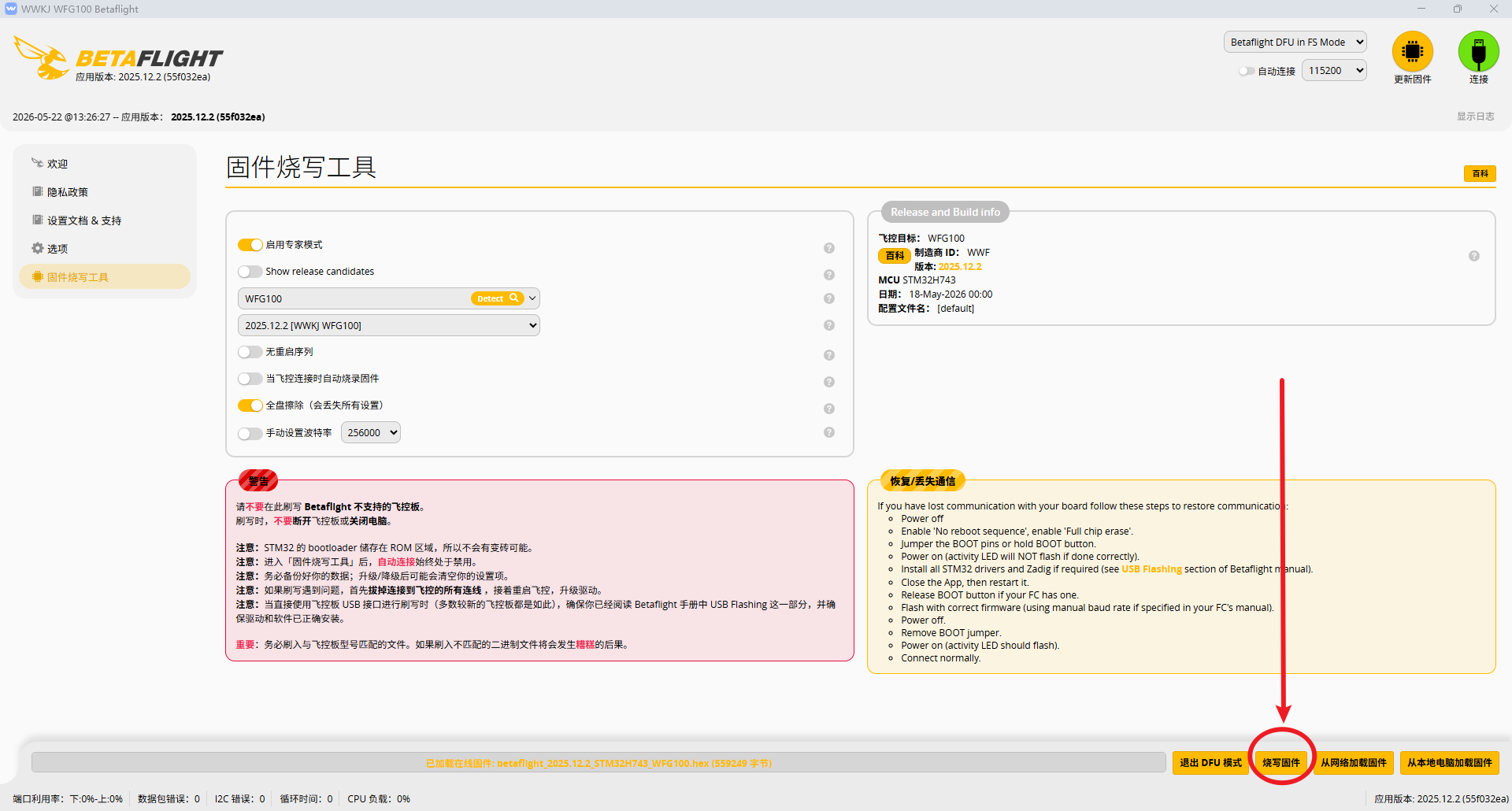Click the 日期: 18-May-2026 00:00 text
Screen dimensions: 1512x811
point(936,294)
